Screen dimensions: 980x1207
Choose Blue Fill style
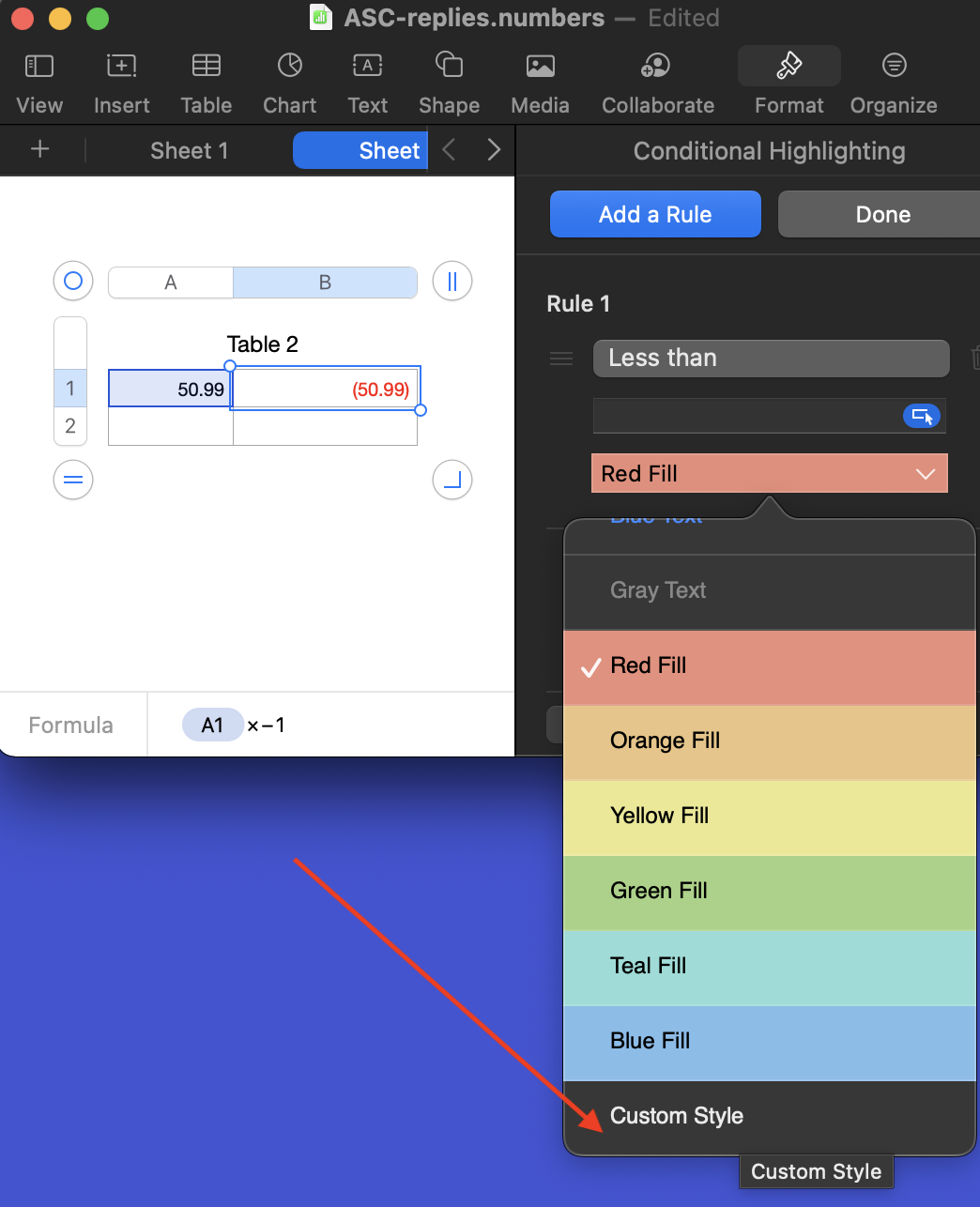pos(770,1043)
